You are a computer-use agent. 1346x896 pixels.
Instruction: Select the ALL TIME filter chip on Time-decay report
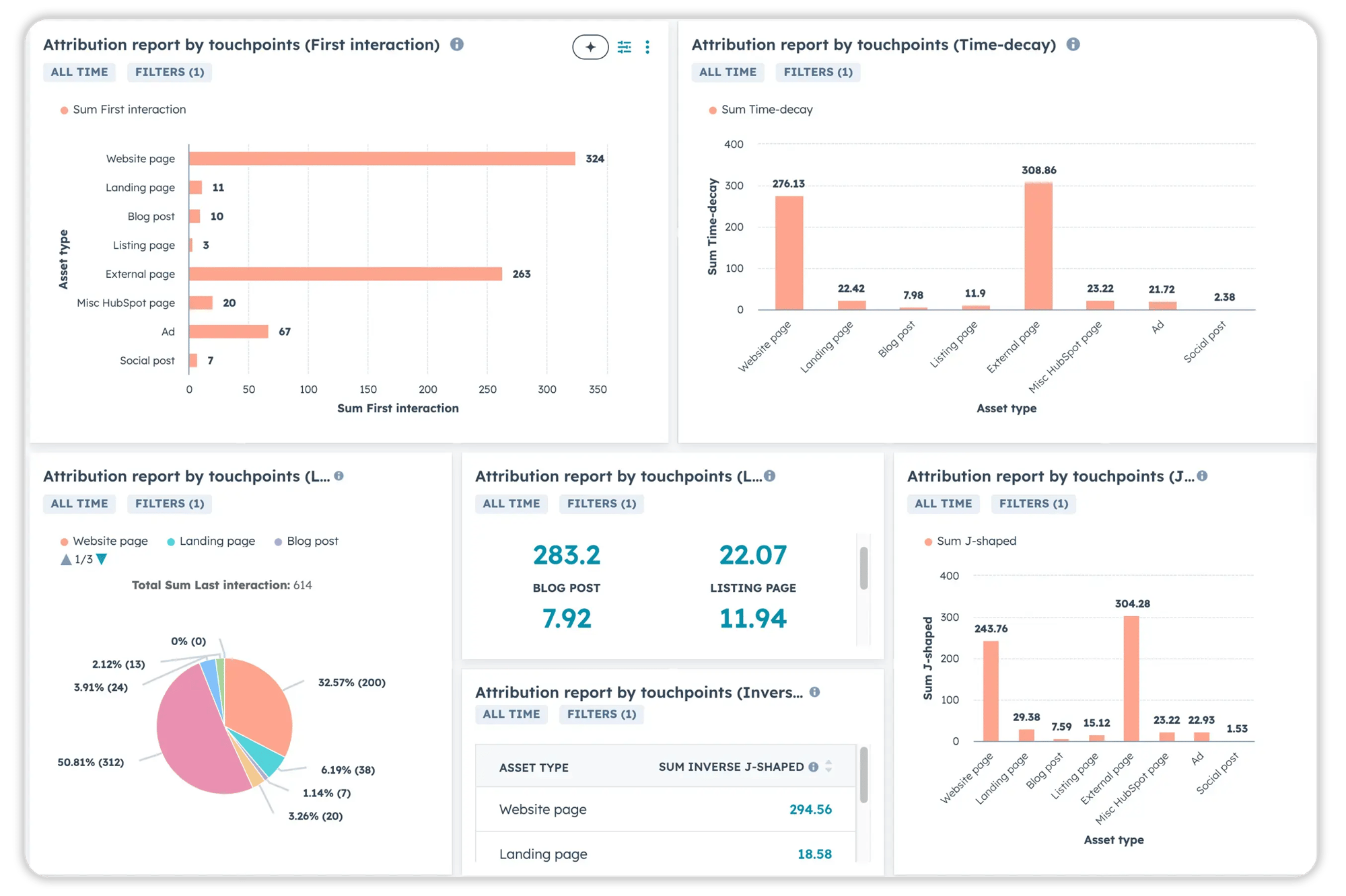point(728,72)
